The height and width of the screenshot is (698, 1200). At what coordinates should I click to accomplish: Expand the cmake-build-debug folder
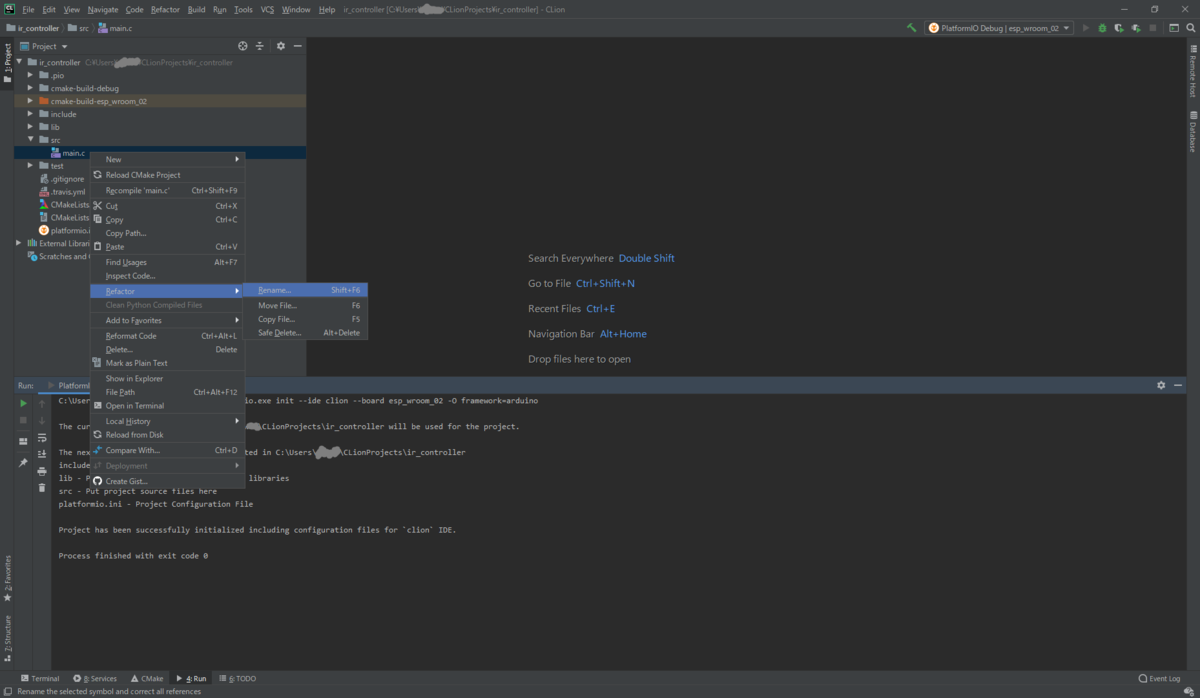pos(31,88)
